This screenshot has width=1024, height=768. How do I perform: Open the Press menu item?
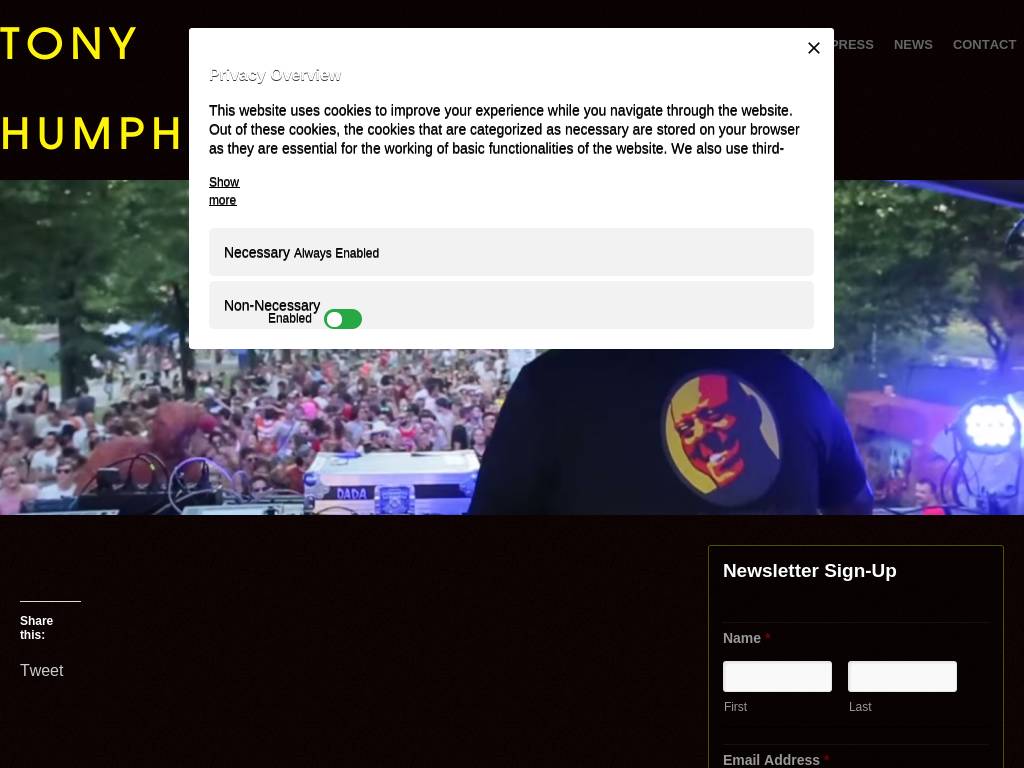854,44
